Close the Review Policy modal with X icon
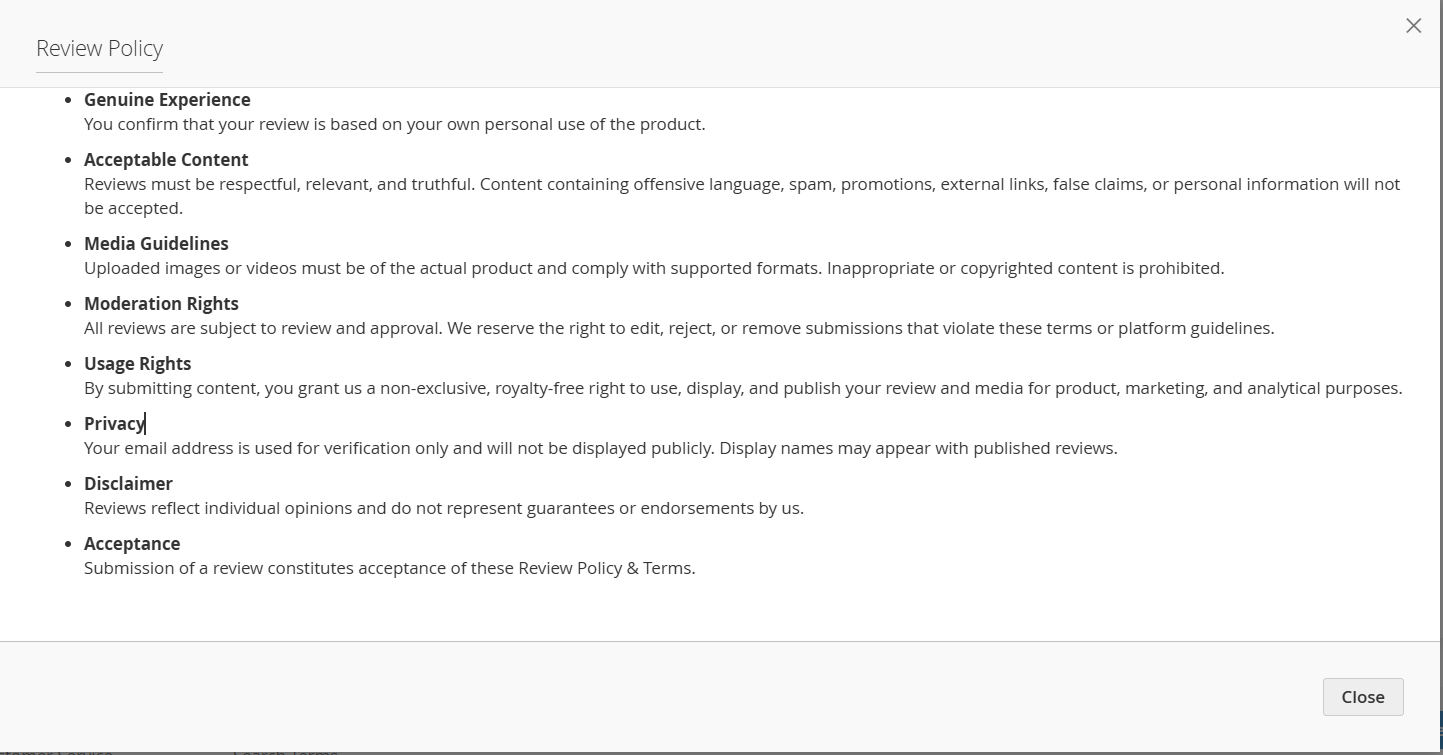Image resolution: width=1443 pixels, height=755 pixels. [1413, 26]
